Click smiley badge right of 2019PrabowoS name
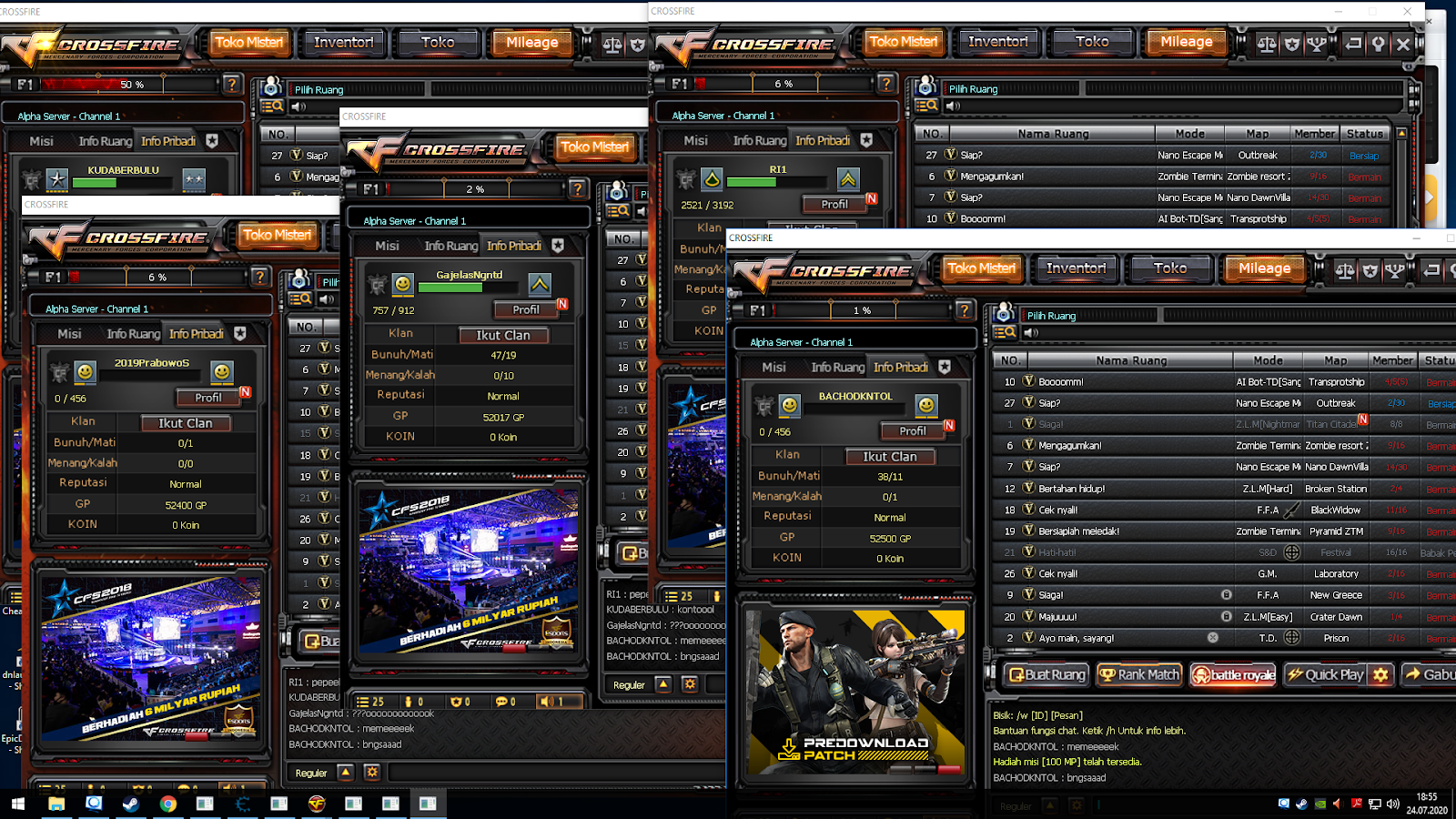 [x=221, y=371]
